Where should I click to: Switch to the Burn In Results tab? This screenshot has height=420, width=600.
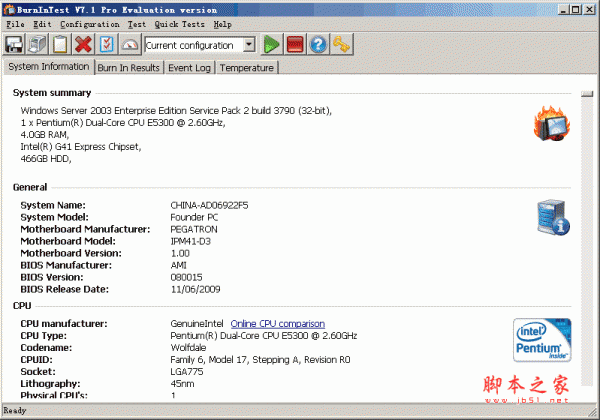coord(129,68)
